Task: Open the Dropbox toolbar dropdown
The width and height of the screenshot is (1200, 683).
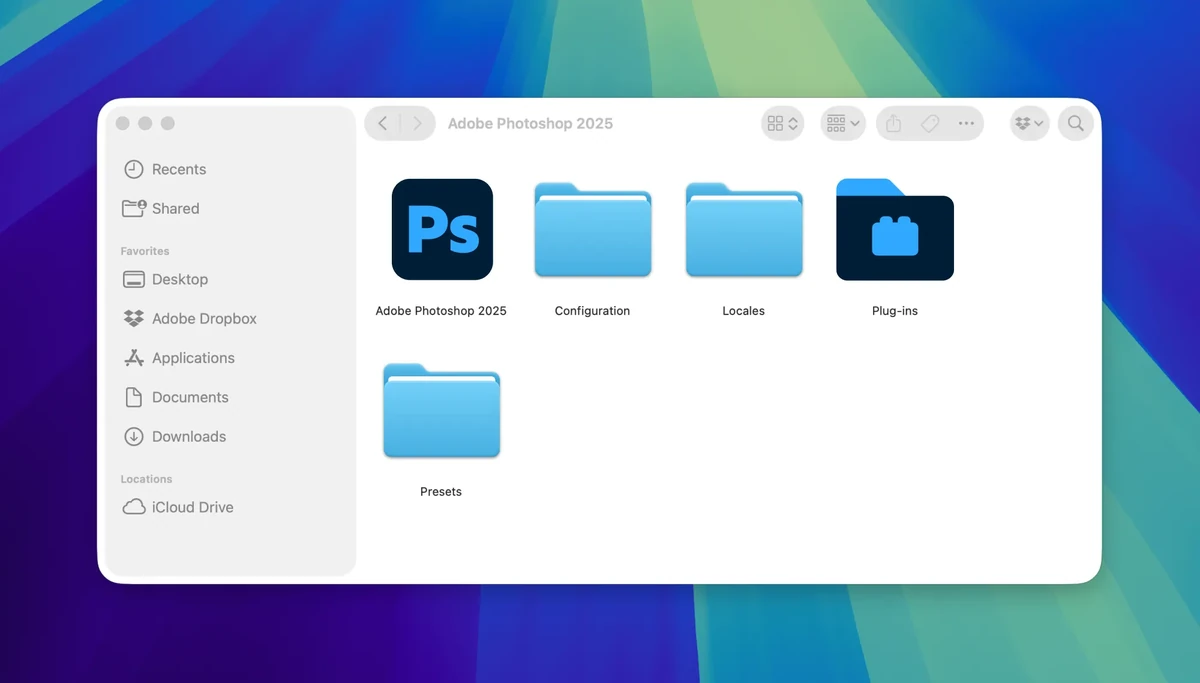Action: (x=1029, y=123)
